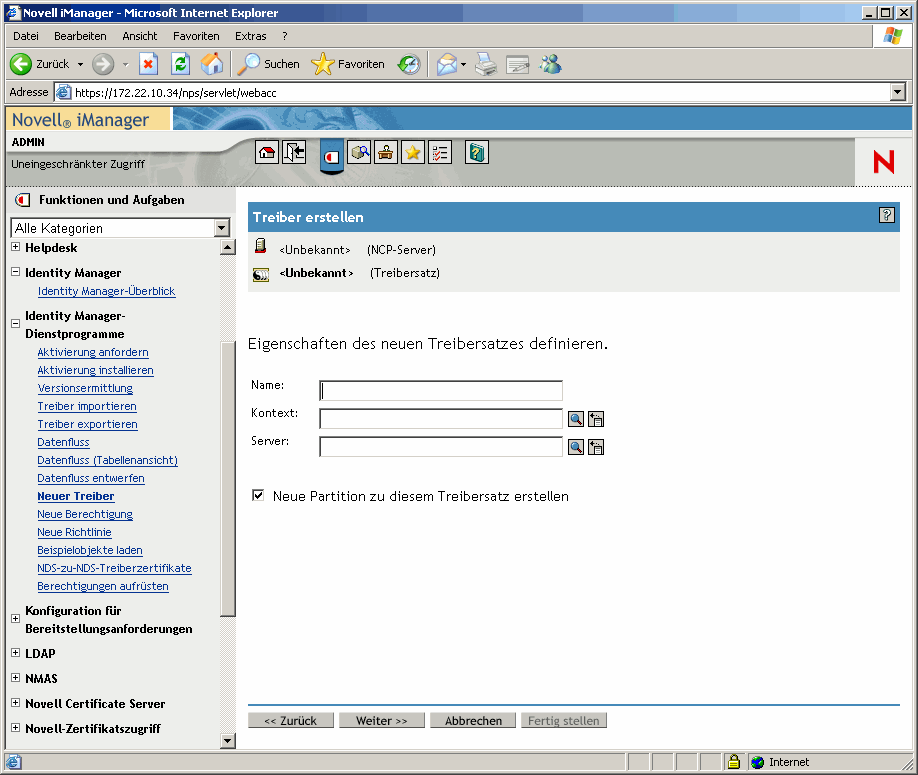This screenshot has width=918, height=775.
Task: Open the Identity Manager-Überblick link
Action: 104,291
